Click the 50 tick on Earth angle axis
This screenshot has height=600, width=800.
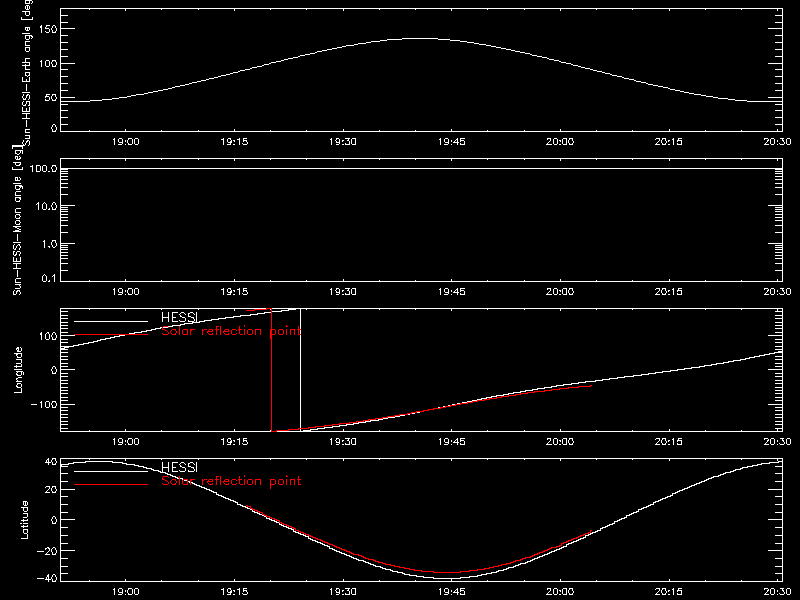[51, 97]
